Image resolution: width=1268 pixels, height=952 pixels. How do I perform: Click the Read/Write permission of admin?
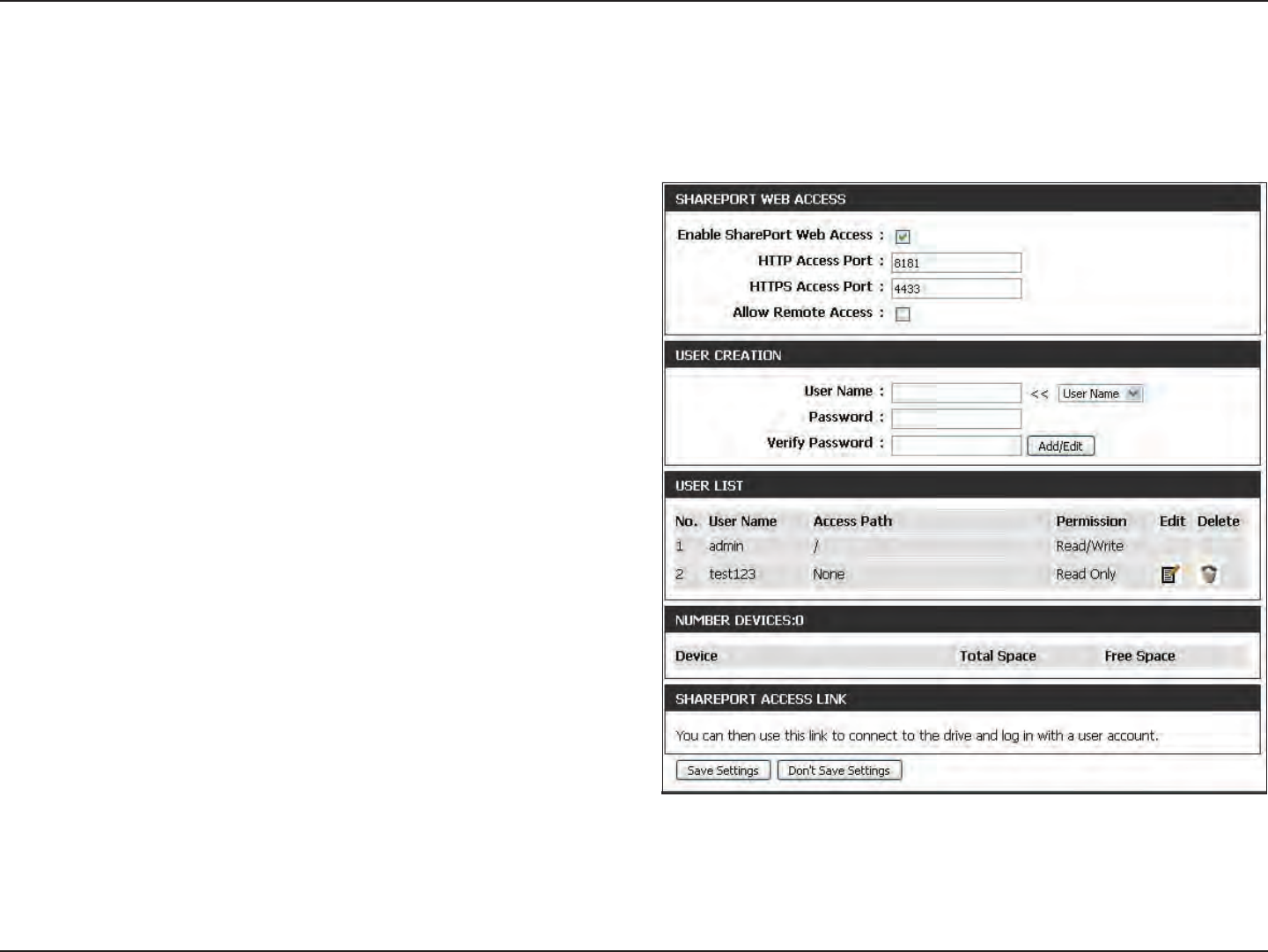[x=1089, y=546]
